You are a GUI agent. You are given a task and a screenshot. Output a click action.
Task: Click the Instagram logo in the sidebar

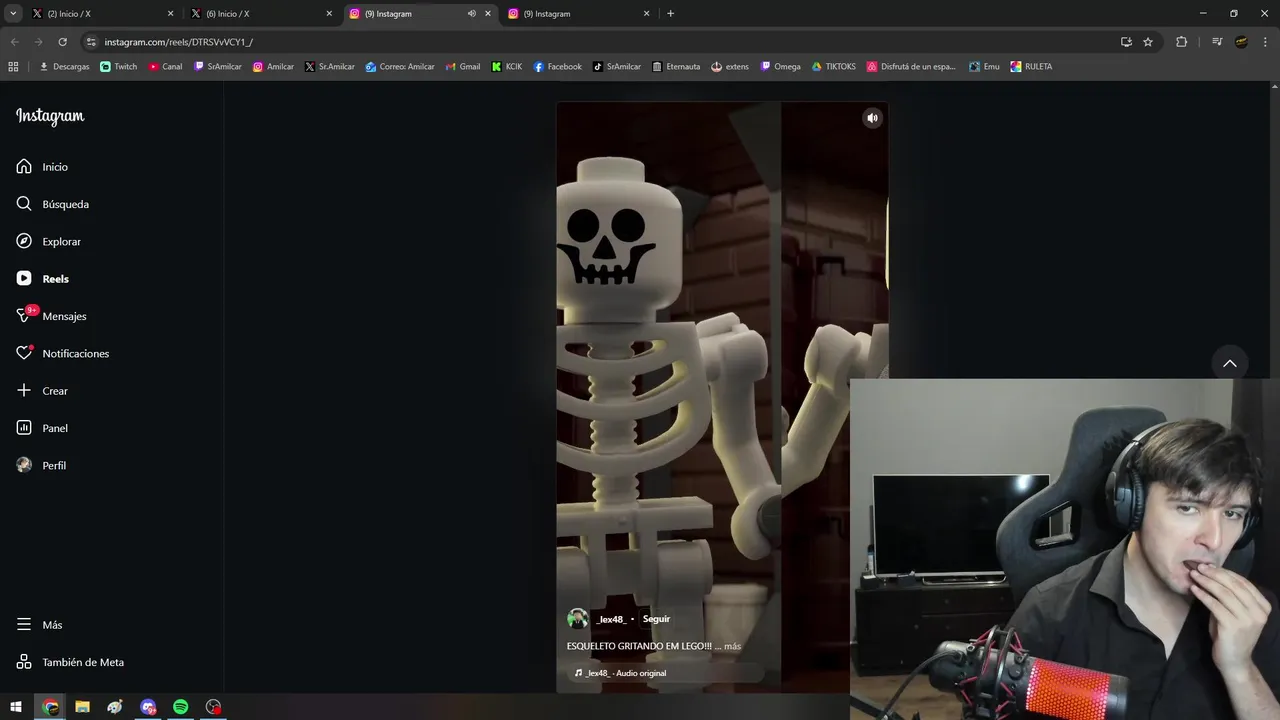coord(50,116)
